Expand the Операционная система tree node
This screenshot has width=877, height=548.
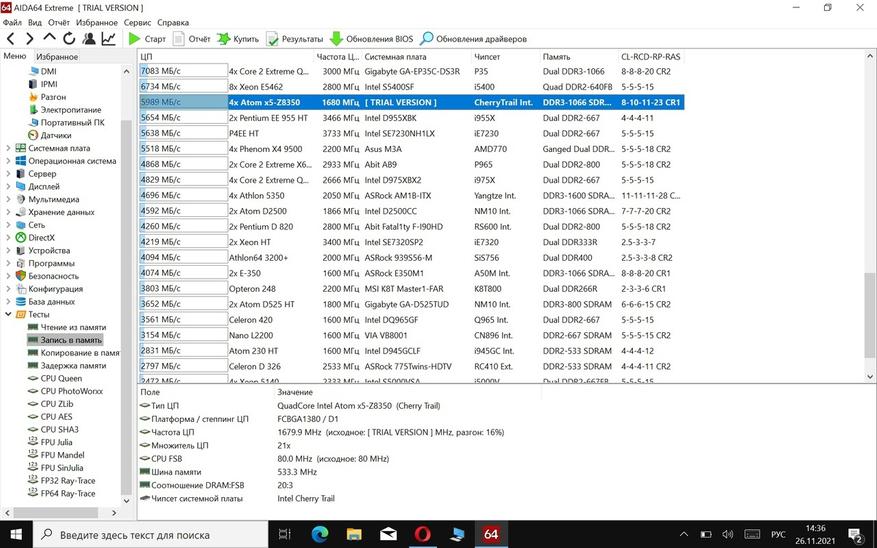8,161
